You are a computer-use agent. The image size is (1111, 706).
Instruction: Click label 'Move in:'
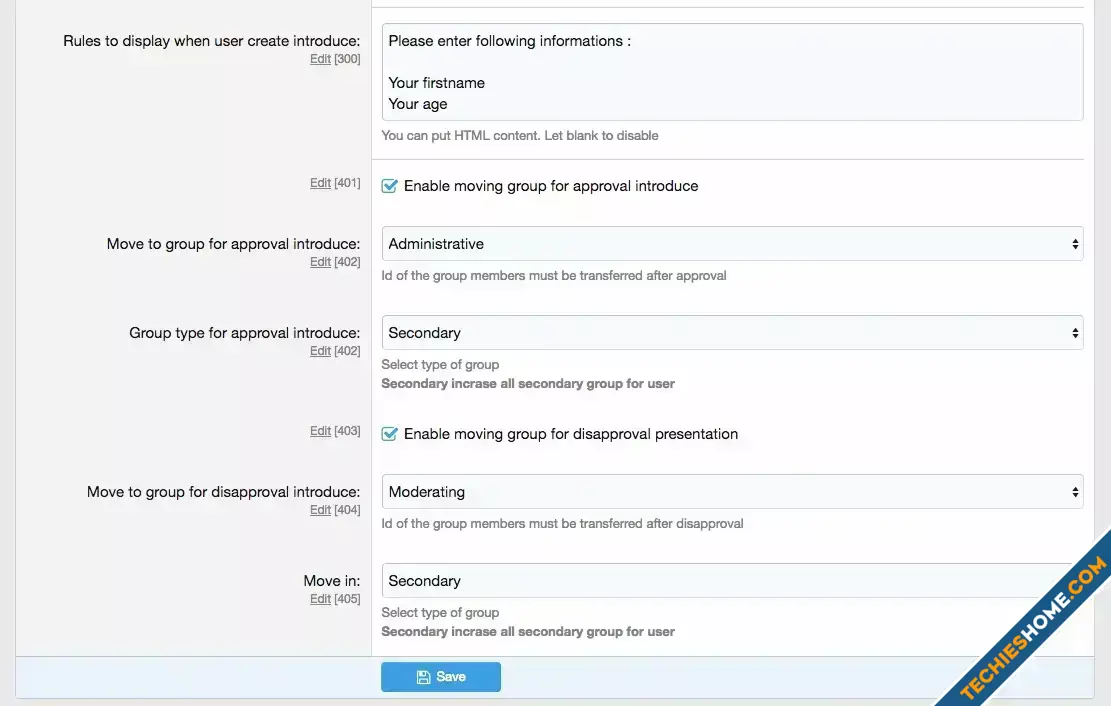(x=332, y=581)
